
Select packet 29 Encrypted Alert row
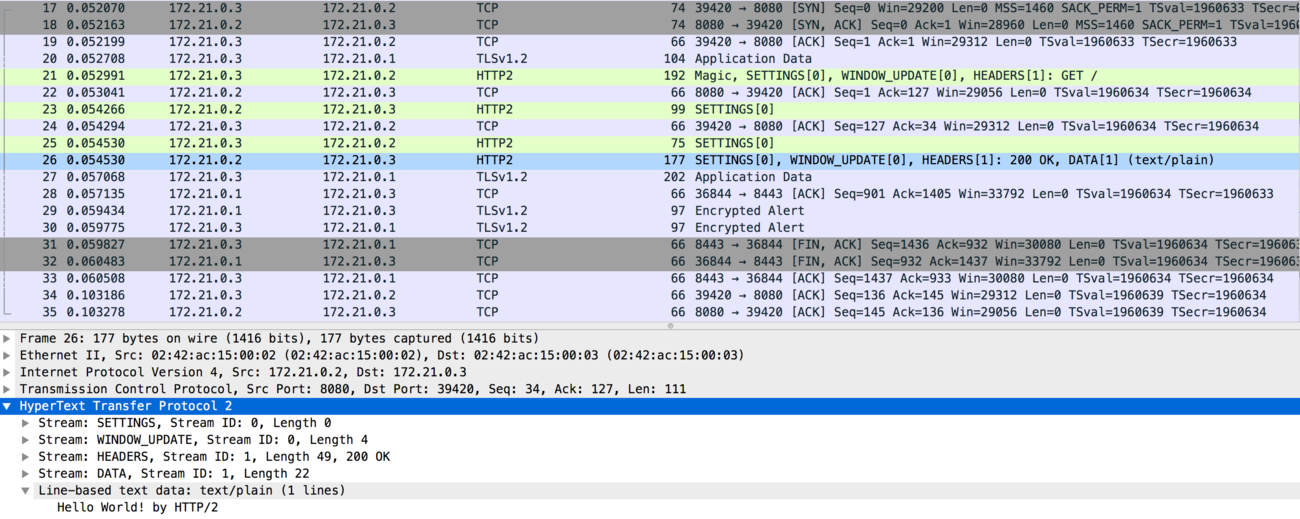click(x=650, y=211)
